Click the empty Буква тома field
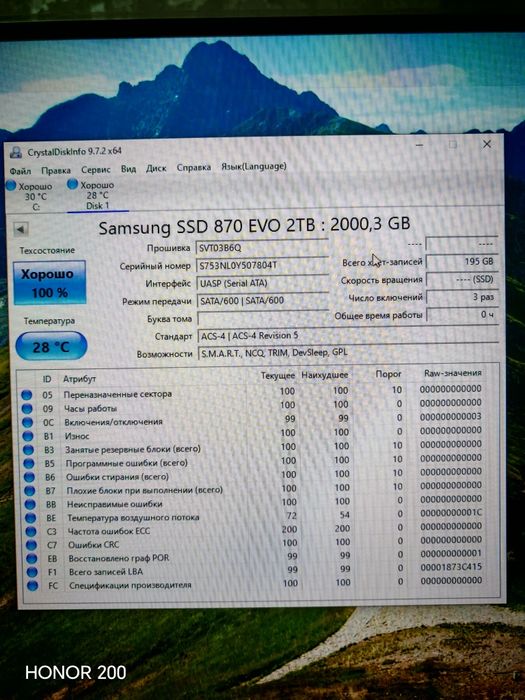The height and width of the screenshot is (700, 525). 263,318
